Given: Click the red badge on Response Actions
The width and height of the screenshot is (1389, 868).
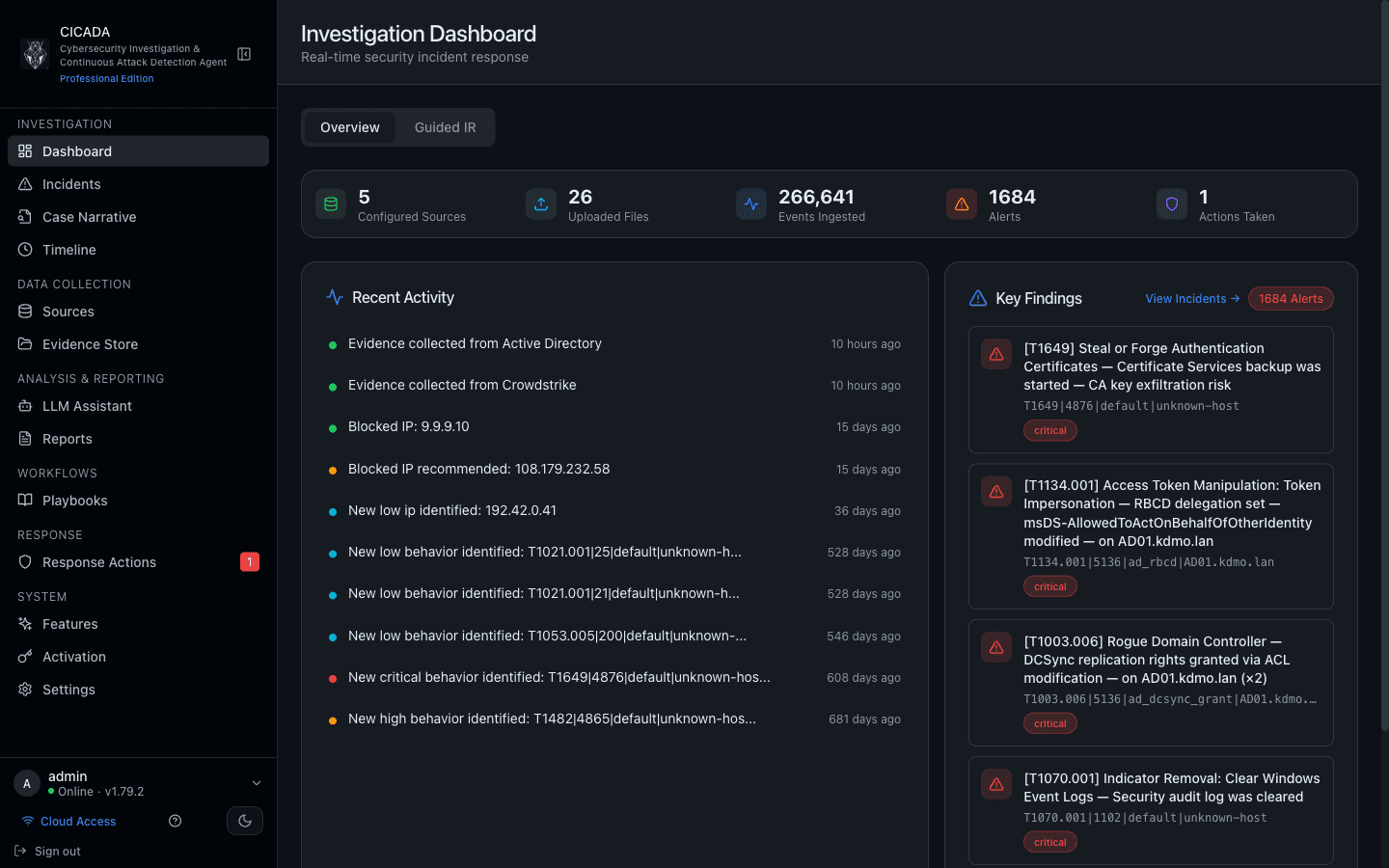Looking at the screenshot, I should coord(250,562).
